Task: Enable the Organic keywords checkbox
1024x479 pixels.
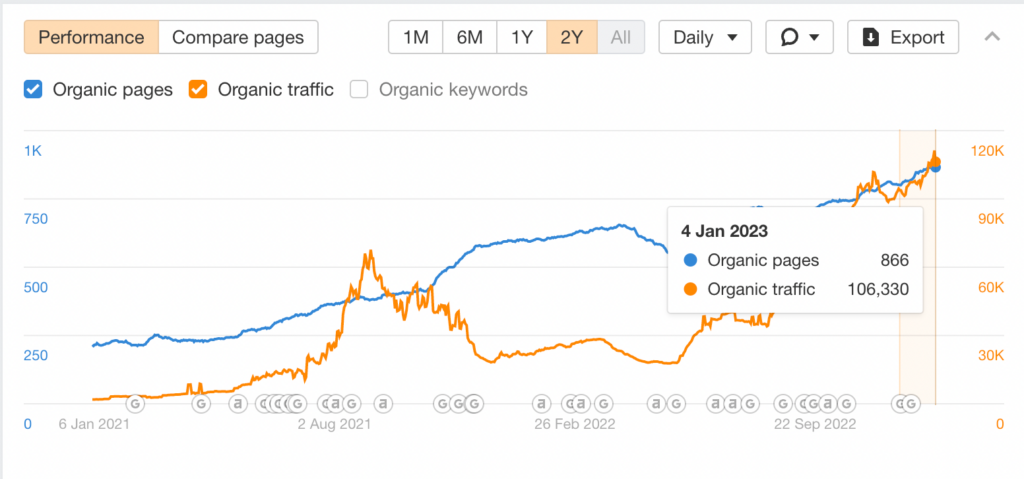Action: (x=359, y=89)
